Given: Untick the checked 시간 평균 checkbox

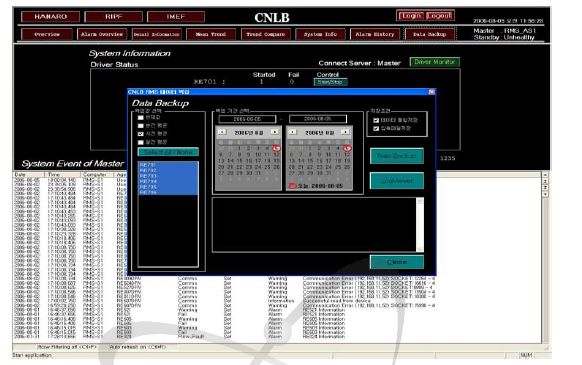Looking at the screenshot, I should tap(141, 134).
